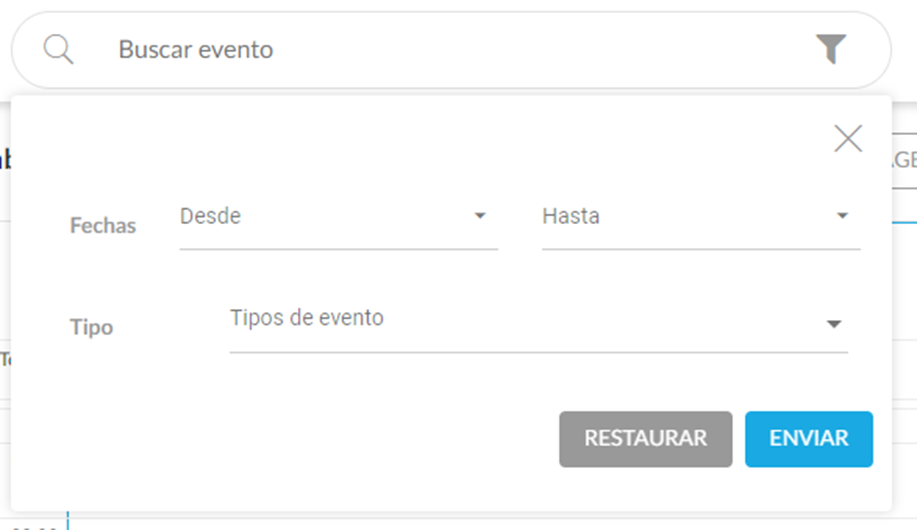The width and height of the screenshot is (917, 530).
Task: Click the blue timeline marker line at bottom left
Action: [68, 521]
